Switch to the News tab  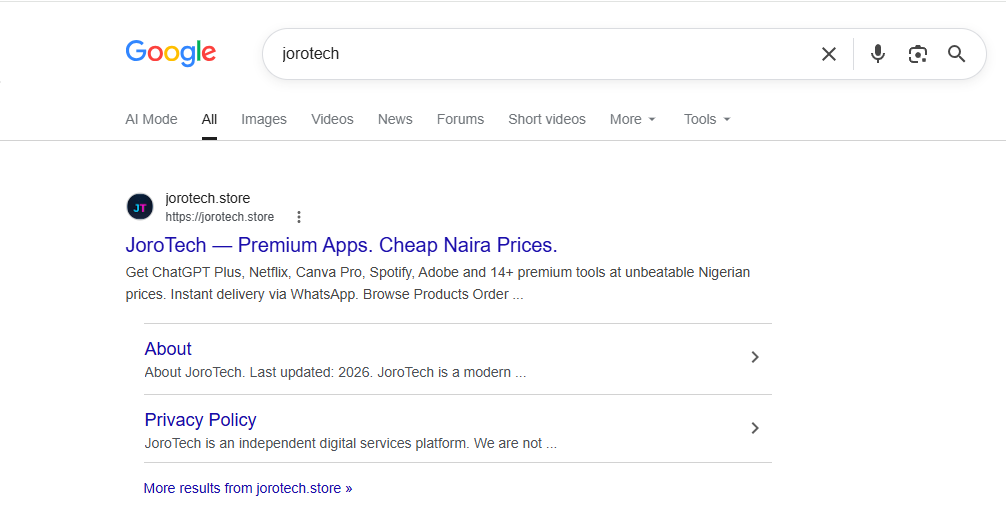click(x=395, y=119)
